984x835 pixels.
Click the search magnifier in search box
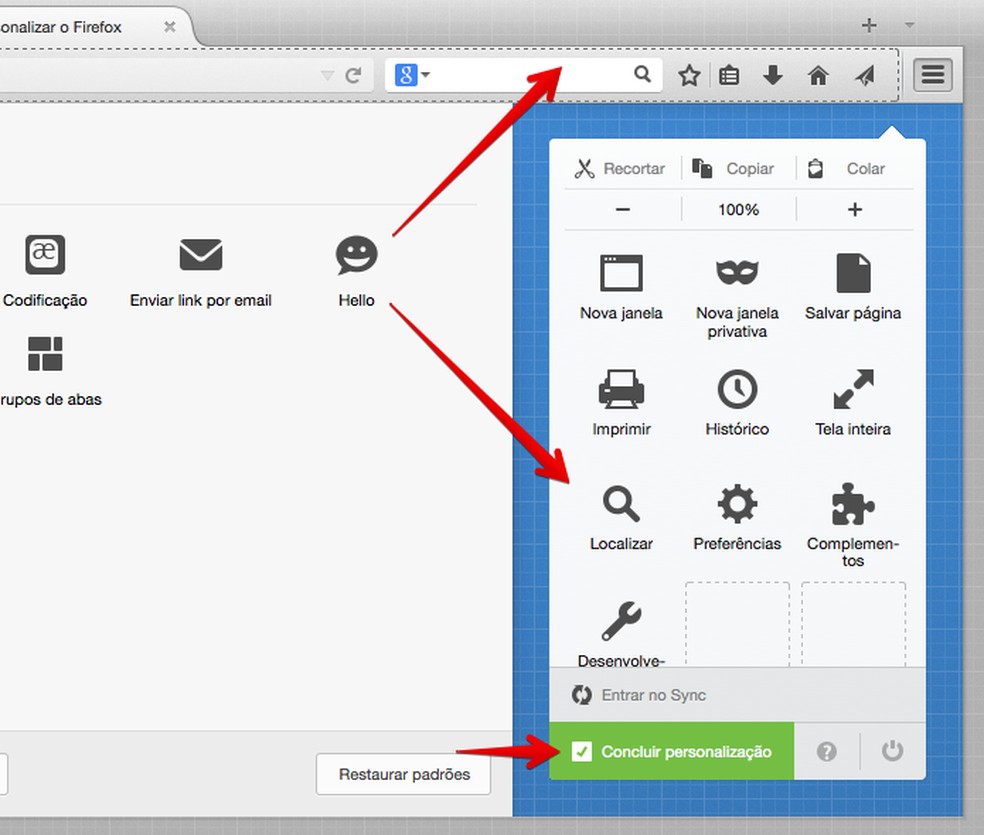(642, 74)
